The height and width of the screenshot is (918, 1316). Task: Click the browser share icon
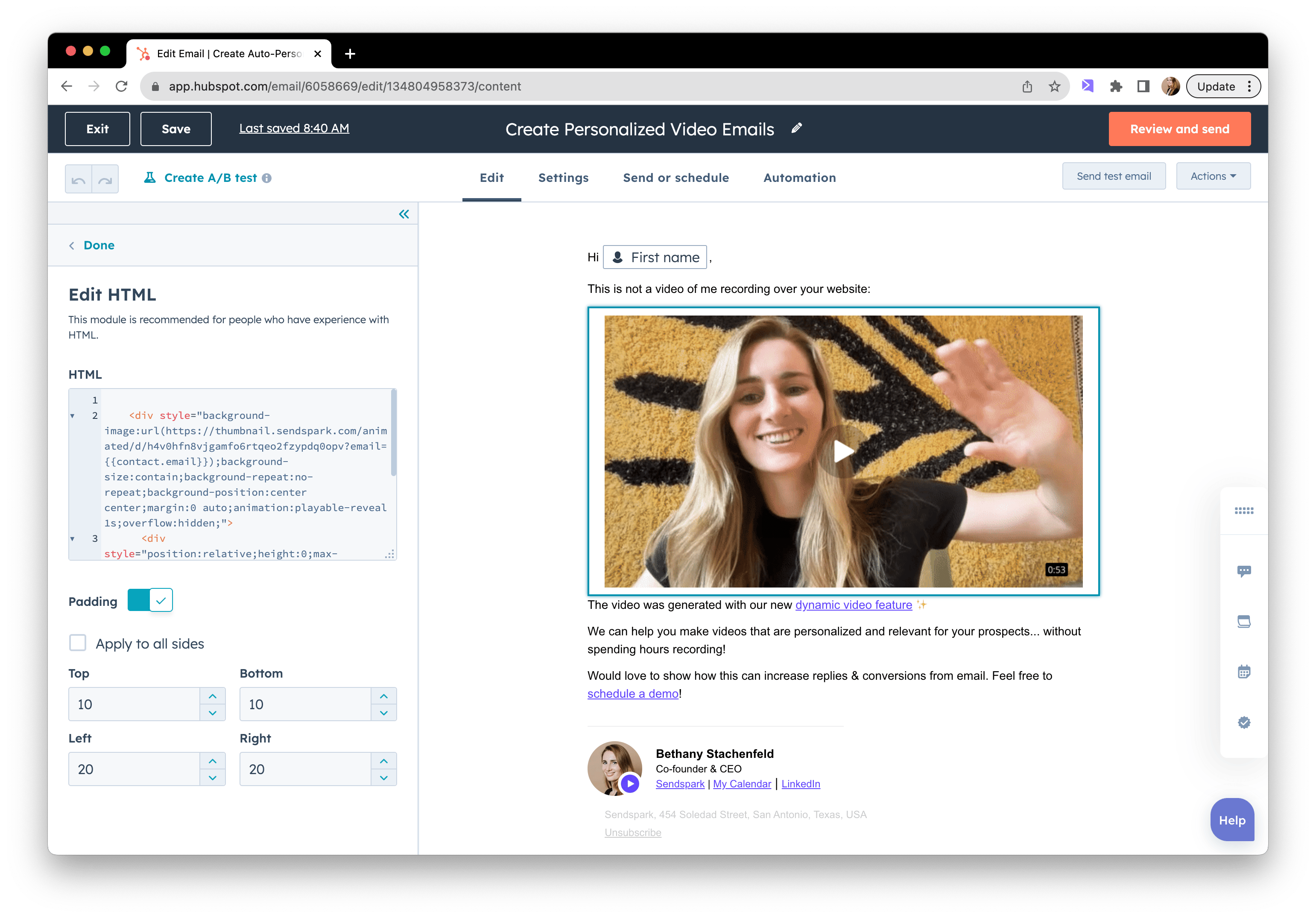(x=1027, y=86)
